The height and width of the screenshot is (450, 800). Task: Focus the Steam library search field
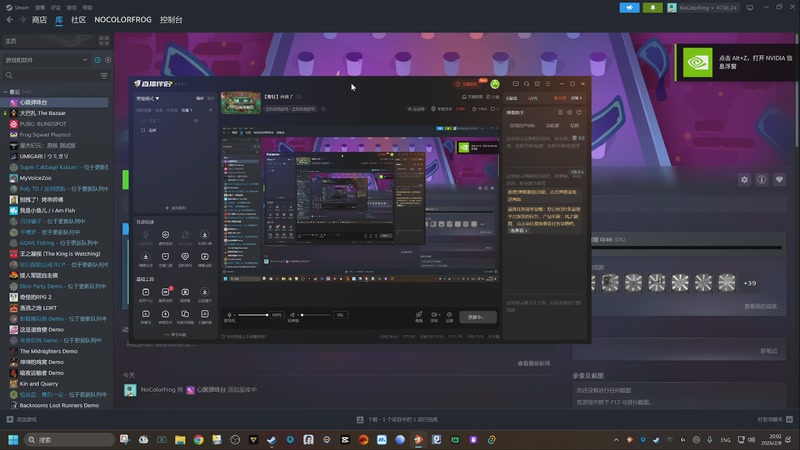coord(50,76)
